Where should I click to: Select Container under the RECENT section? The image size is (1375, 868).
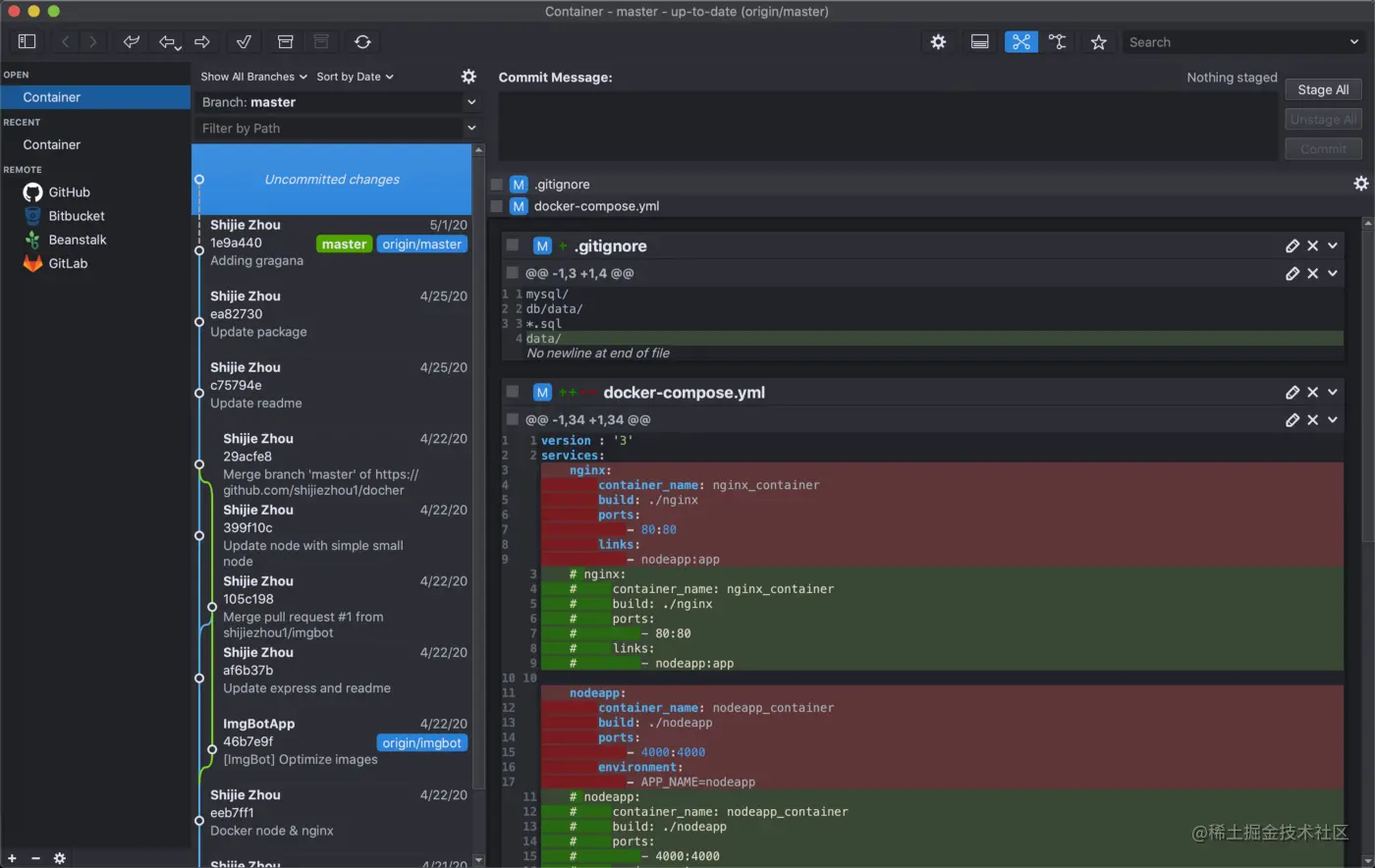(95, 144)
